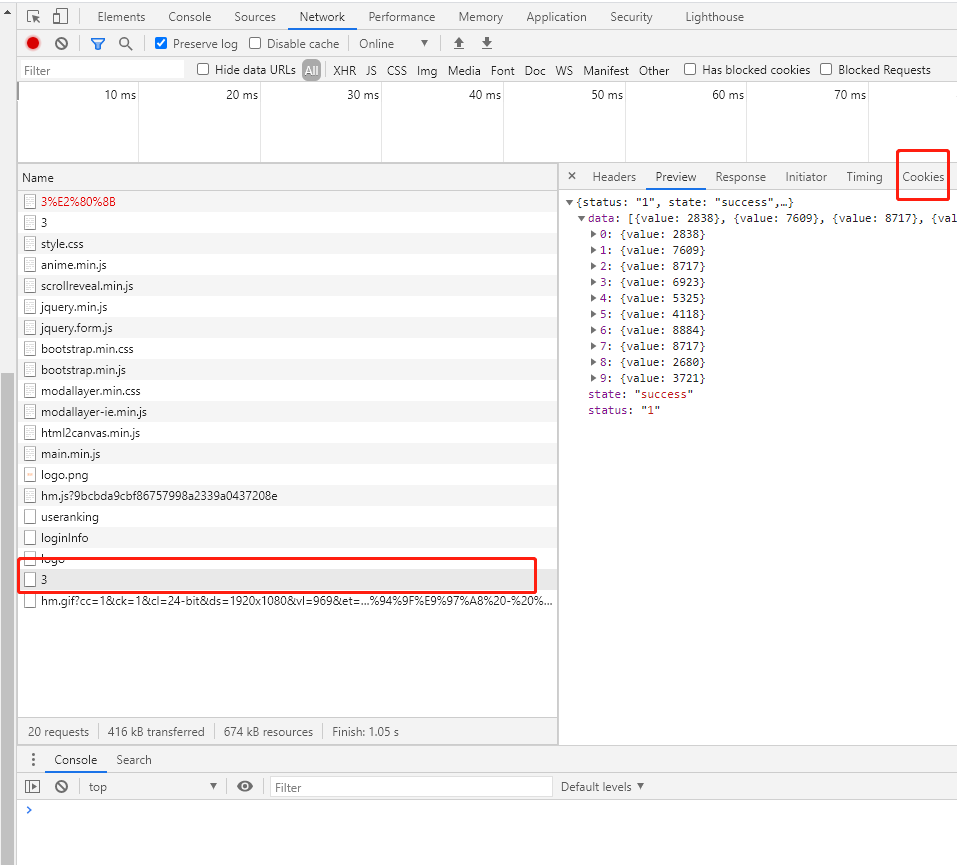Viewport: 957px width, 865px height.
Task: Clear the network log
Action: click(x=61, y=44)
